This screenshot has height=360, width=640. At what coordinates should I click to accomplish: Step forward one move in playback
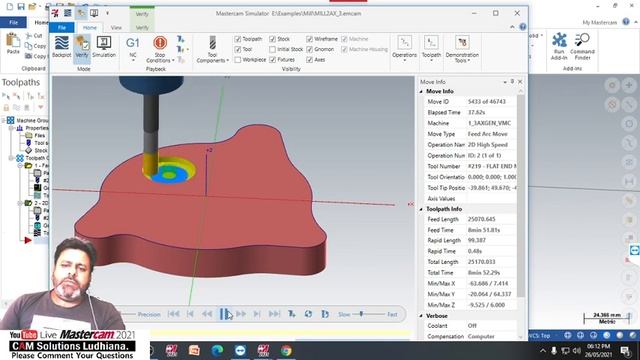(x=257, y=314)
